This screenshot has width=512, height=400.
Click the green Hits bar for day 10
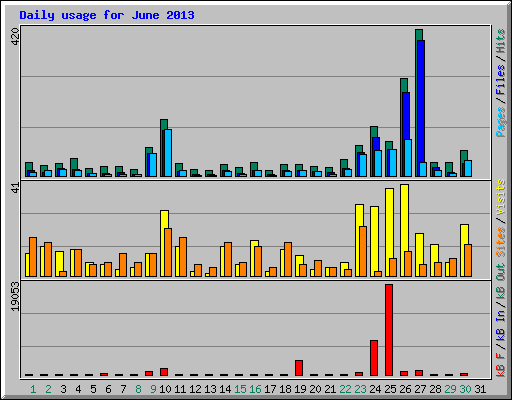point(164,124)
